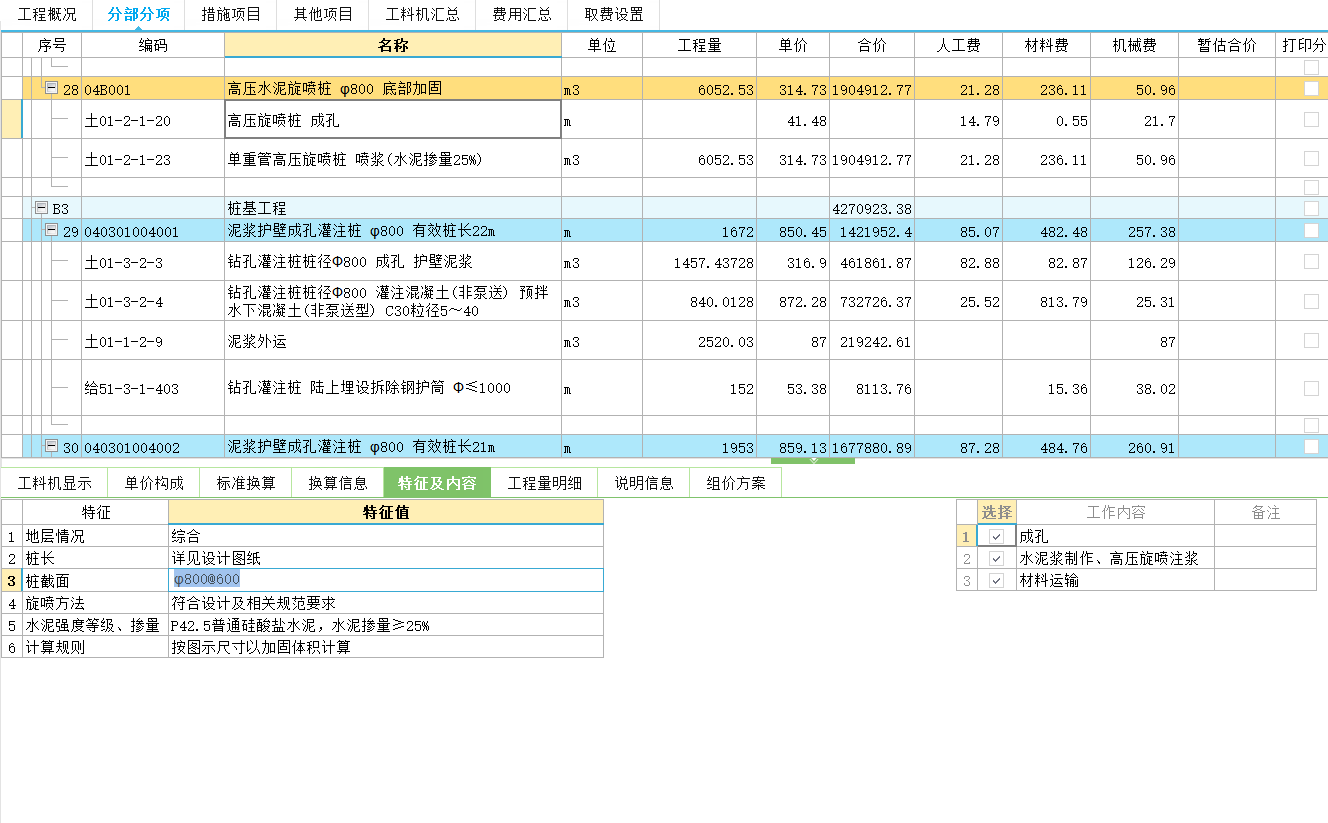Toggle print checkbox for 单重管高压旋喷桩 row
The image size is (1328, 823).
point(1311,159)
